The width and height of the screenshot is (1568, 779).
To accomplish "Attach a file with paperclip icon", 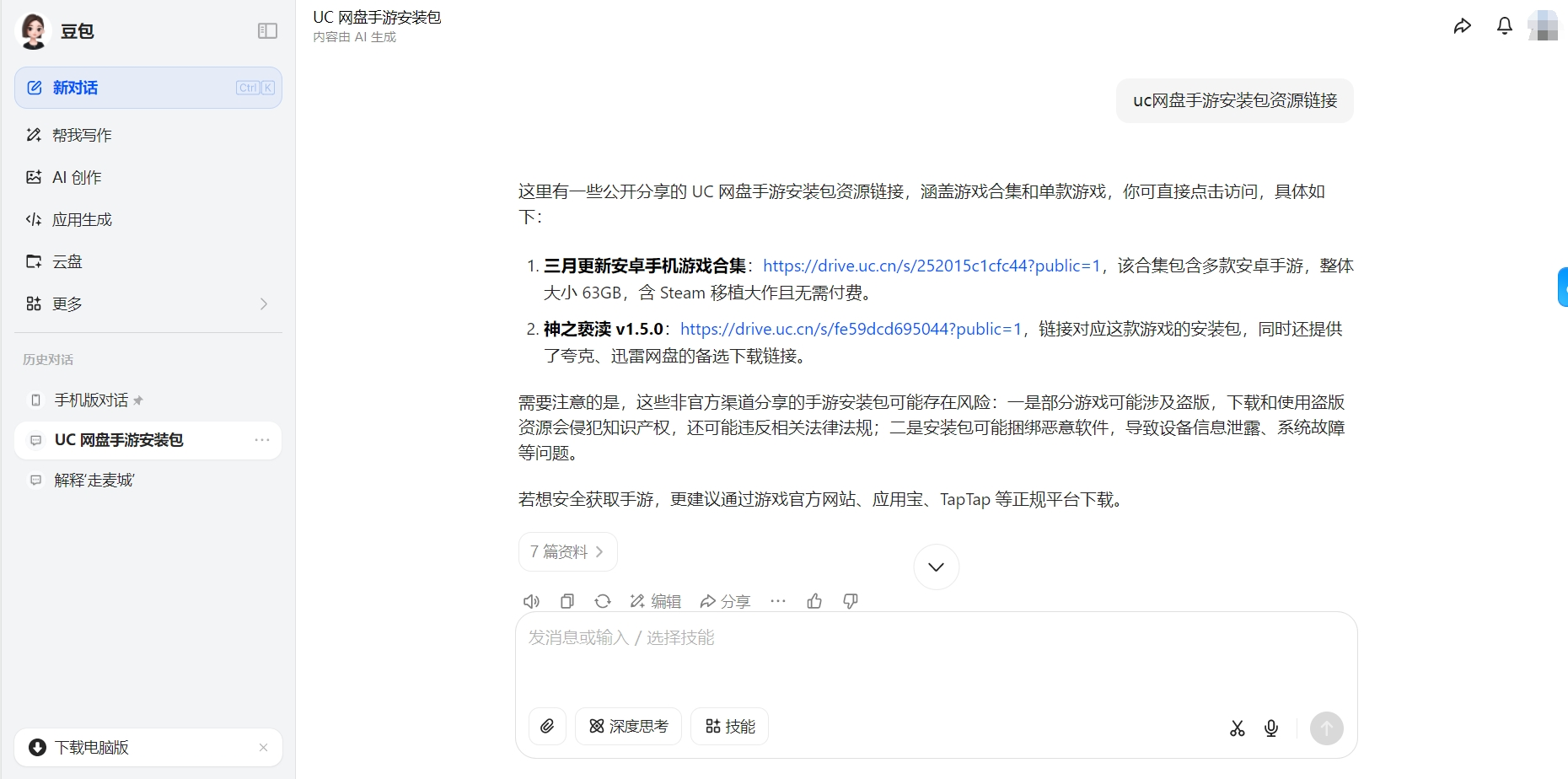I will [x=547, y=726].
